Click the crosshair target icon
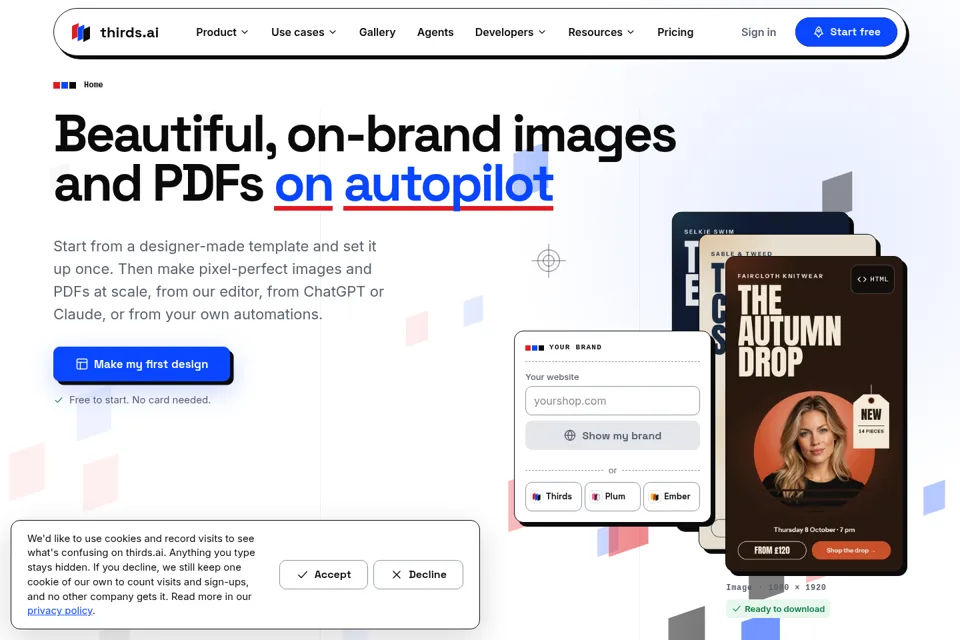 (x=549, y=261)
